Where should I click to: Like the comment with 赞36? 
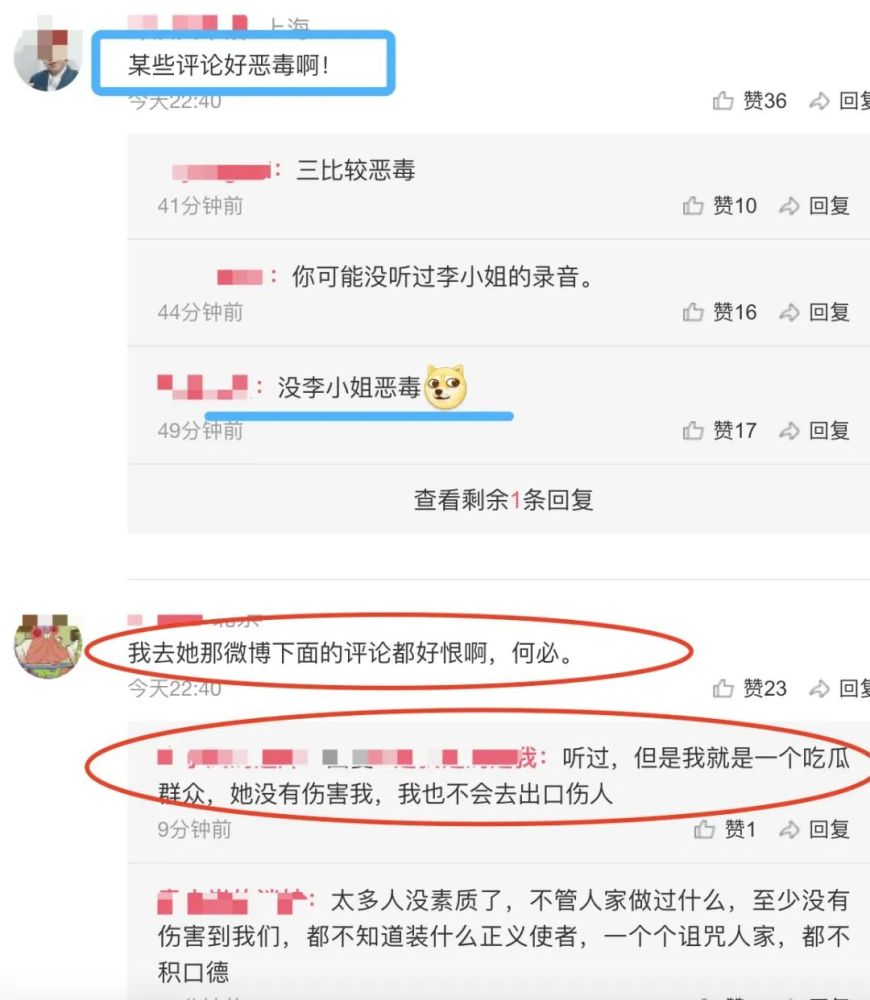coord(749,101)
